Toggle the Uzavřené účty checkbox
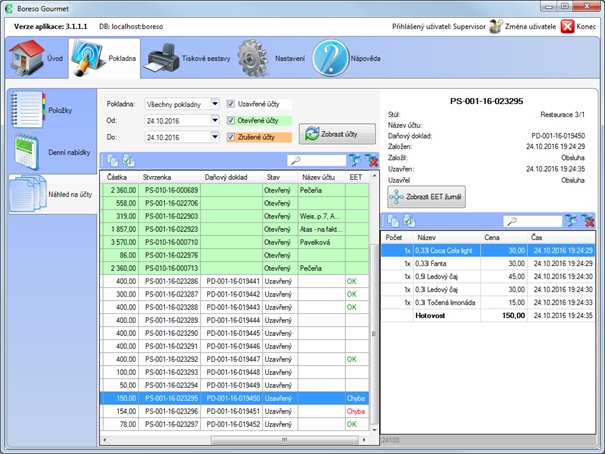 232,104
